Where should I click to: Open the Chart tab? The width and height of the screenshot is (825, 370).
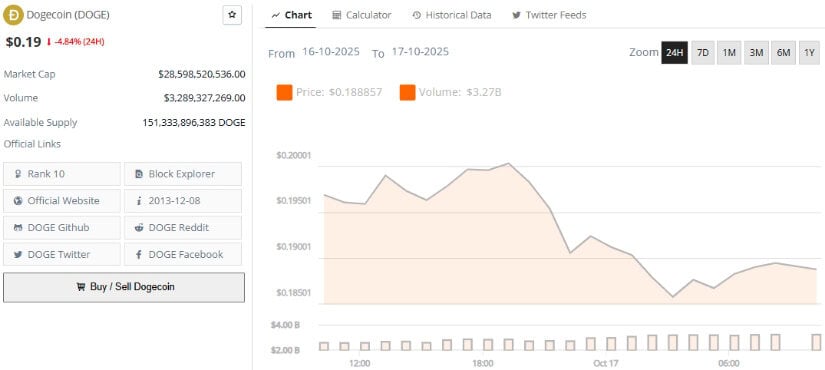291,15
